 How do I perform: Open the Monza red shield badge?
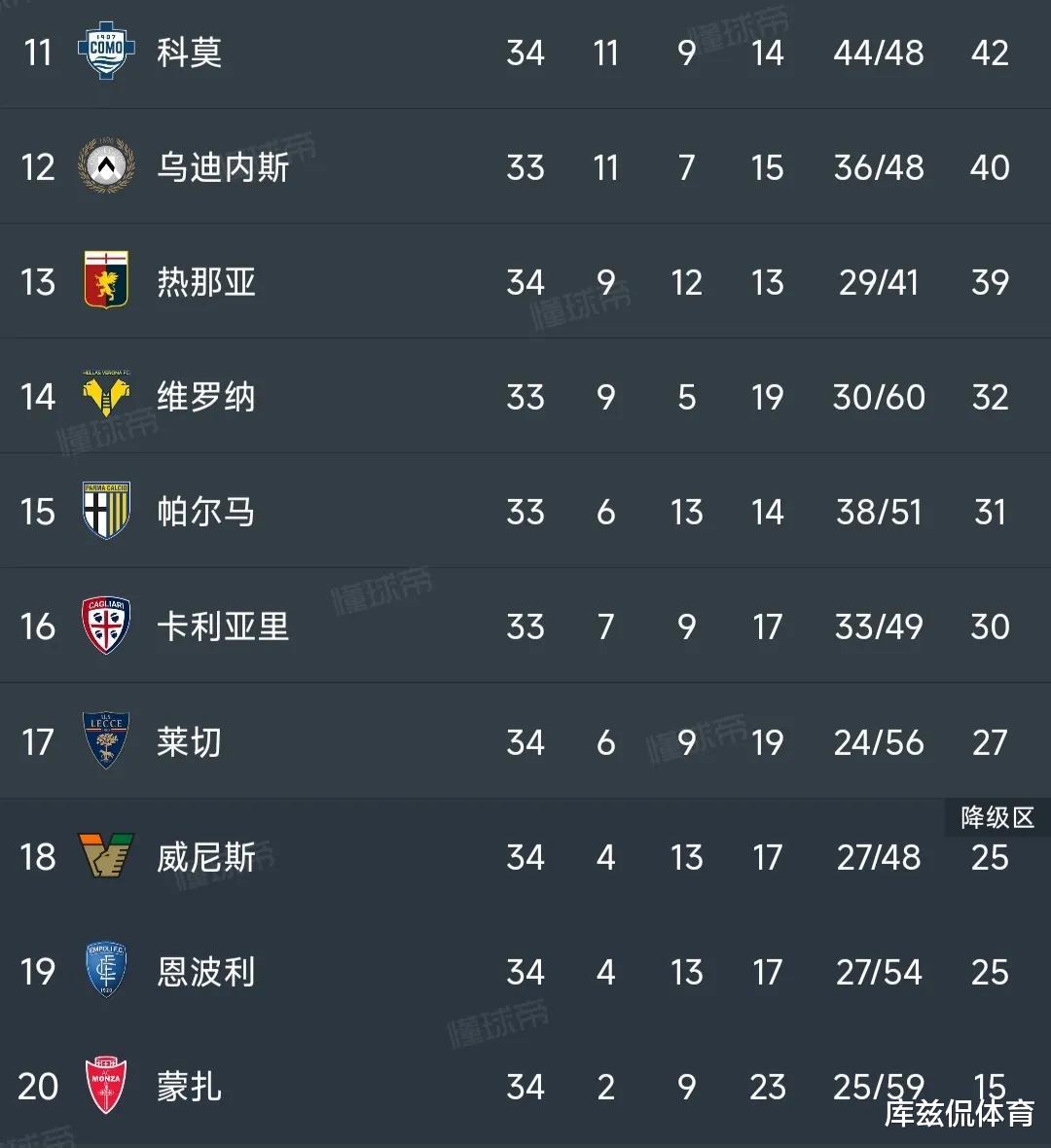coord(106,1085)
